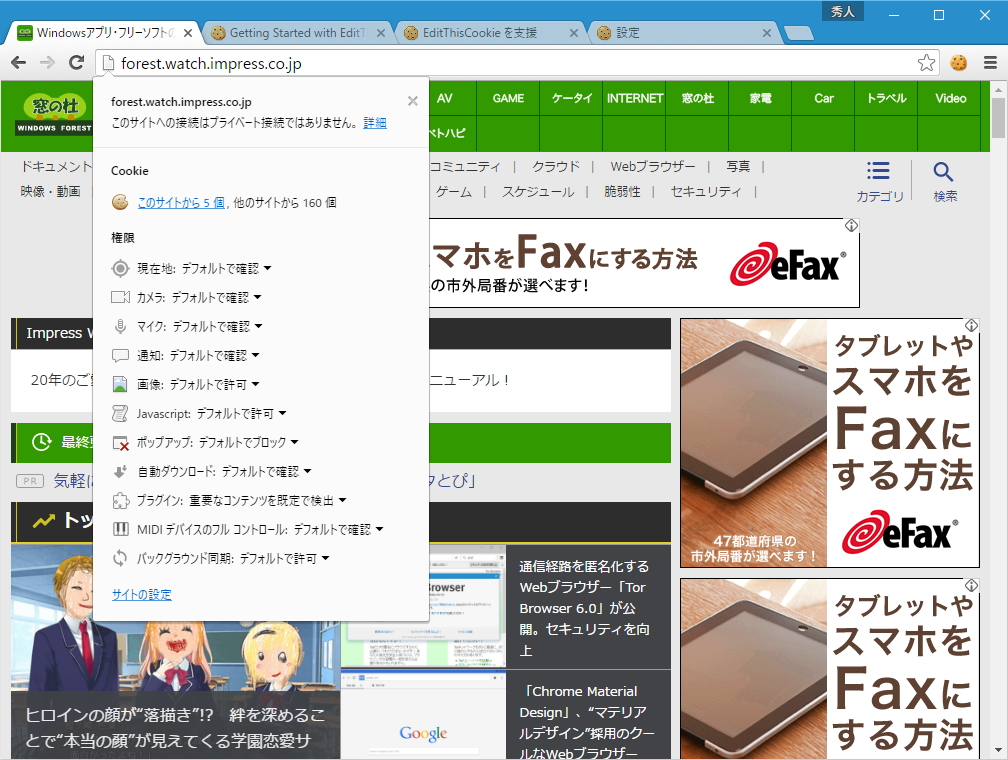Click the cookie icon in popup
Image resolution: width=1008 pixels, height=760 pixels.
(120, 202)
